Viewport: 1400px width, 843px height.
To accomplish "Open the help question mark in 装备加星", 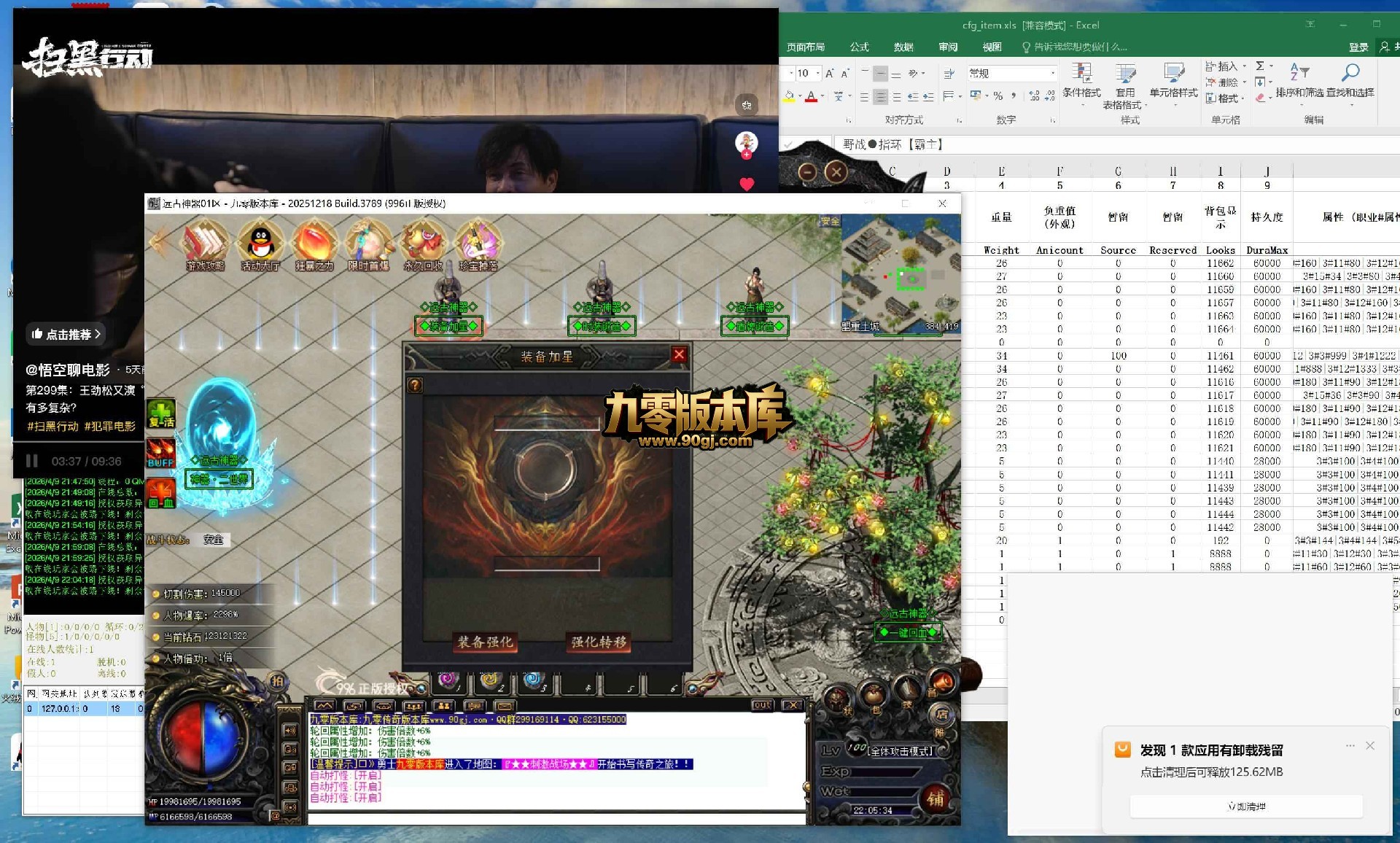I will tap(415, 384).
